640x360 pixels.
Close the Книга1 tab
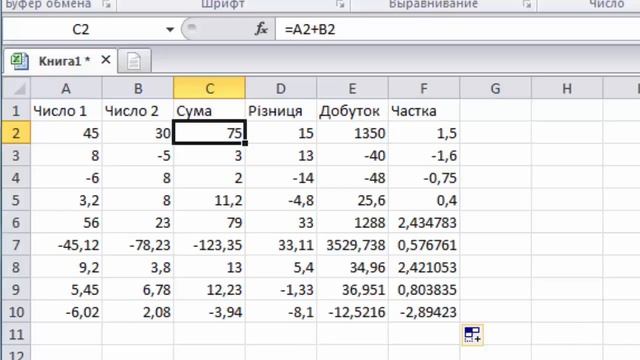tap(106, 60)
